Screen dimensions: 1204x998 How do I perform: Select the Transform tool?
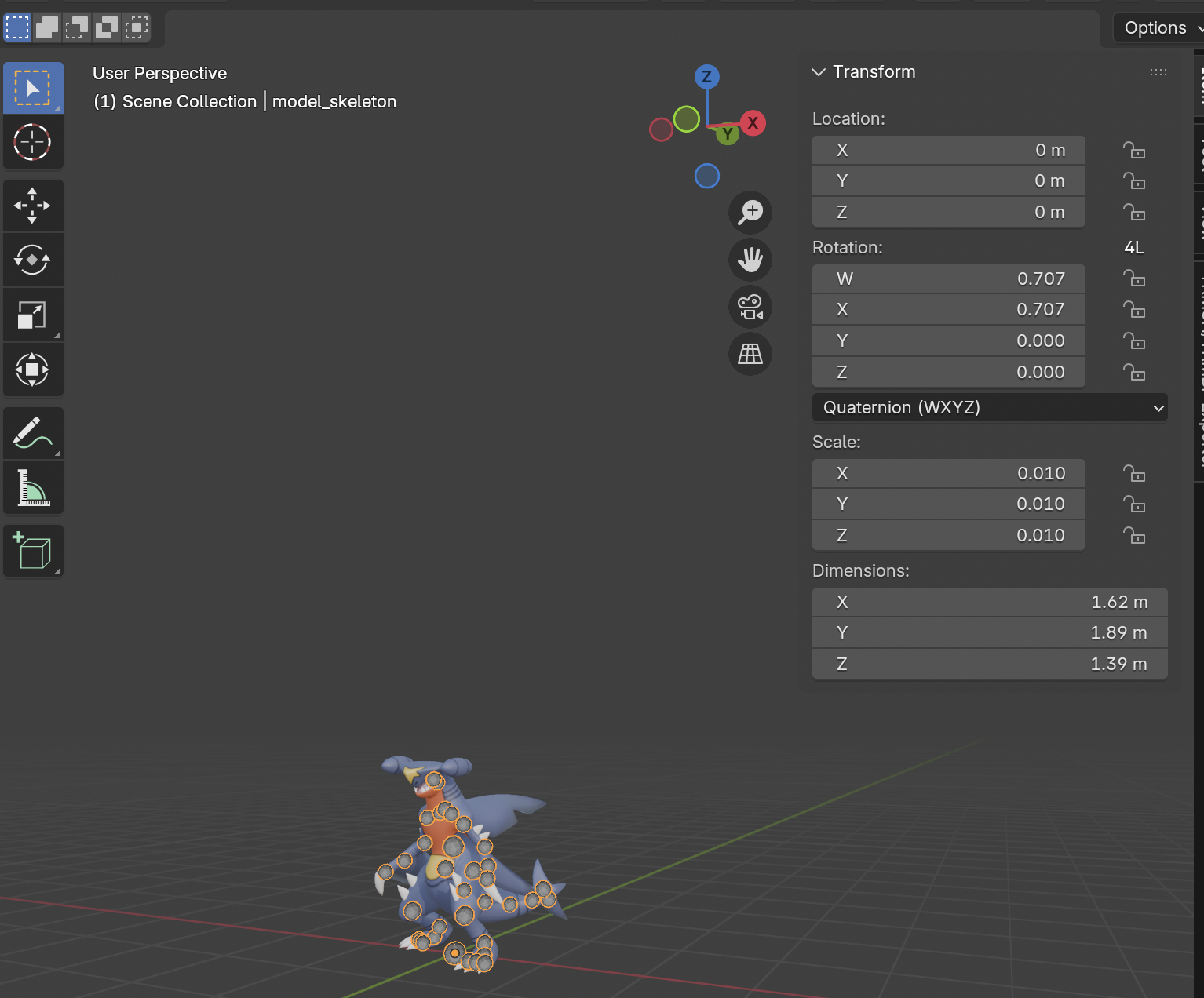tap(33, 370)
